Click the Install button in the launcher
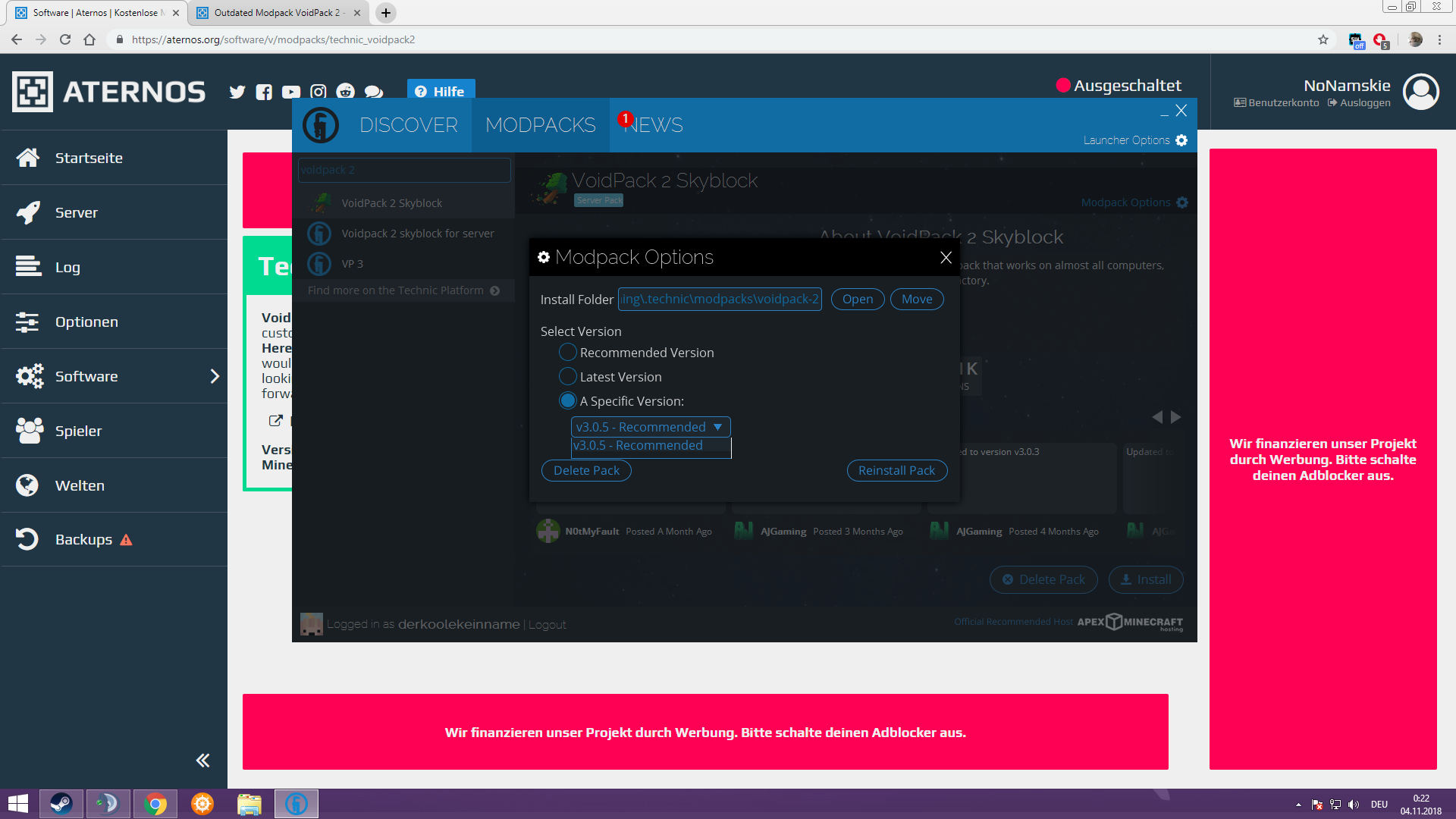This screenshot has width=1456, height=819. pyautogui.click(x=1146, y=580)
